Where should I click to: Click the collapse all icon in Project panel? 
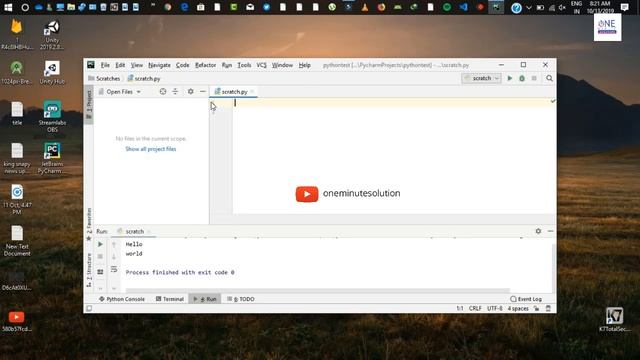[175, 91]
